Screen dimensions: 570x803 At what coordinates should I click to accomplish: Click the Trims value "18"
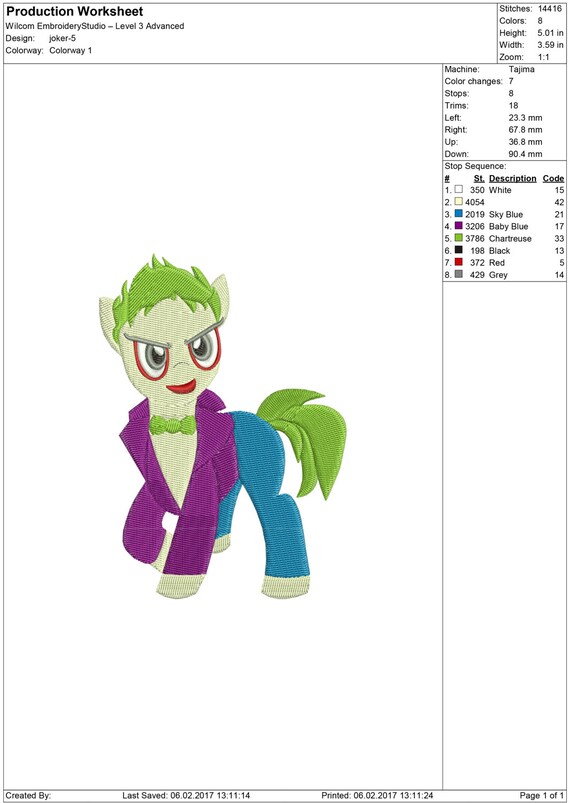(x=513, y=105)
